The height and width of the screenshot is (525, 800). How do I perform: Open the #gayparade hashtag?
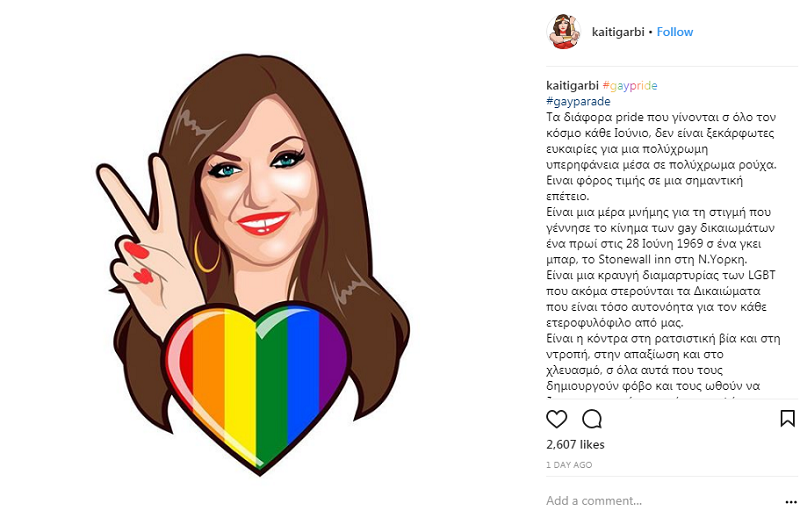click(578, 101)
